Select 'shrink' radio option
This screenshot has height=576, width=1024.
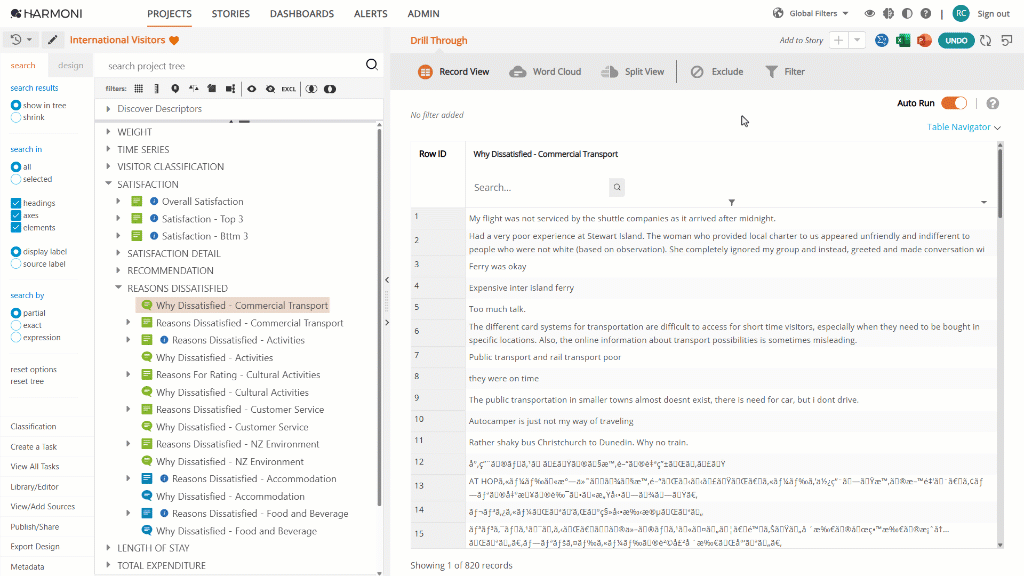point(16,118)
